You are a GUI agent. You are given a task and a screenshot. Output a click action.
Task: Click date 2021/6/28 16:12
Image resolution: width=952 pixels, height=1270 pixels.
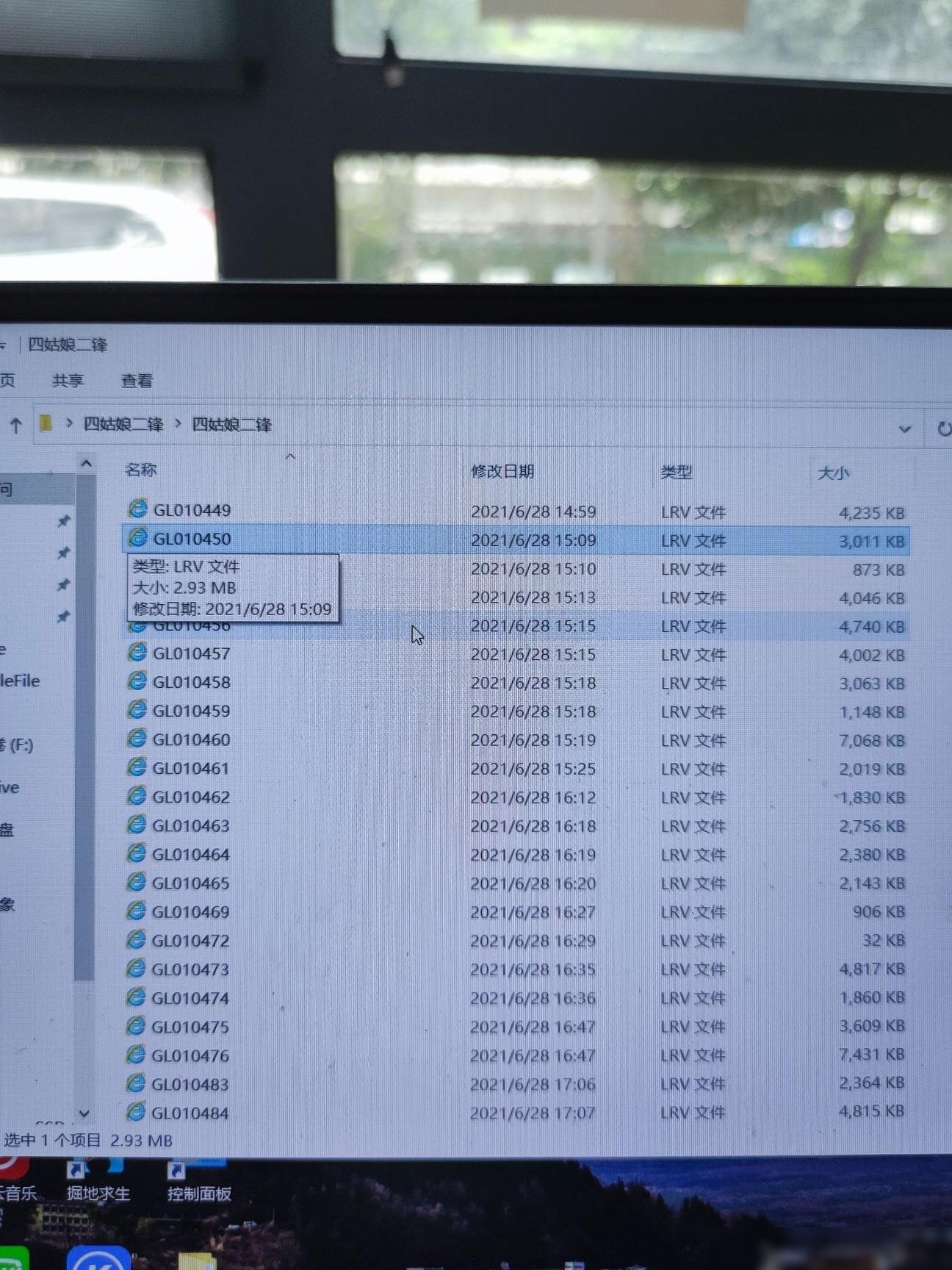pos(533,797)
